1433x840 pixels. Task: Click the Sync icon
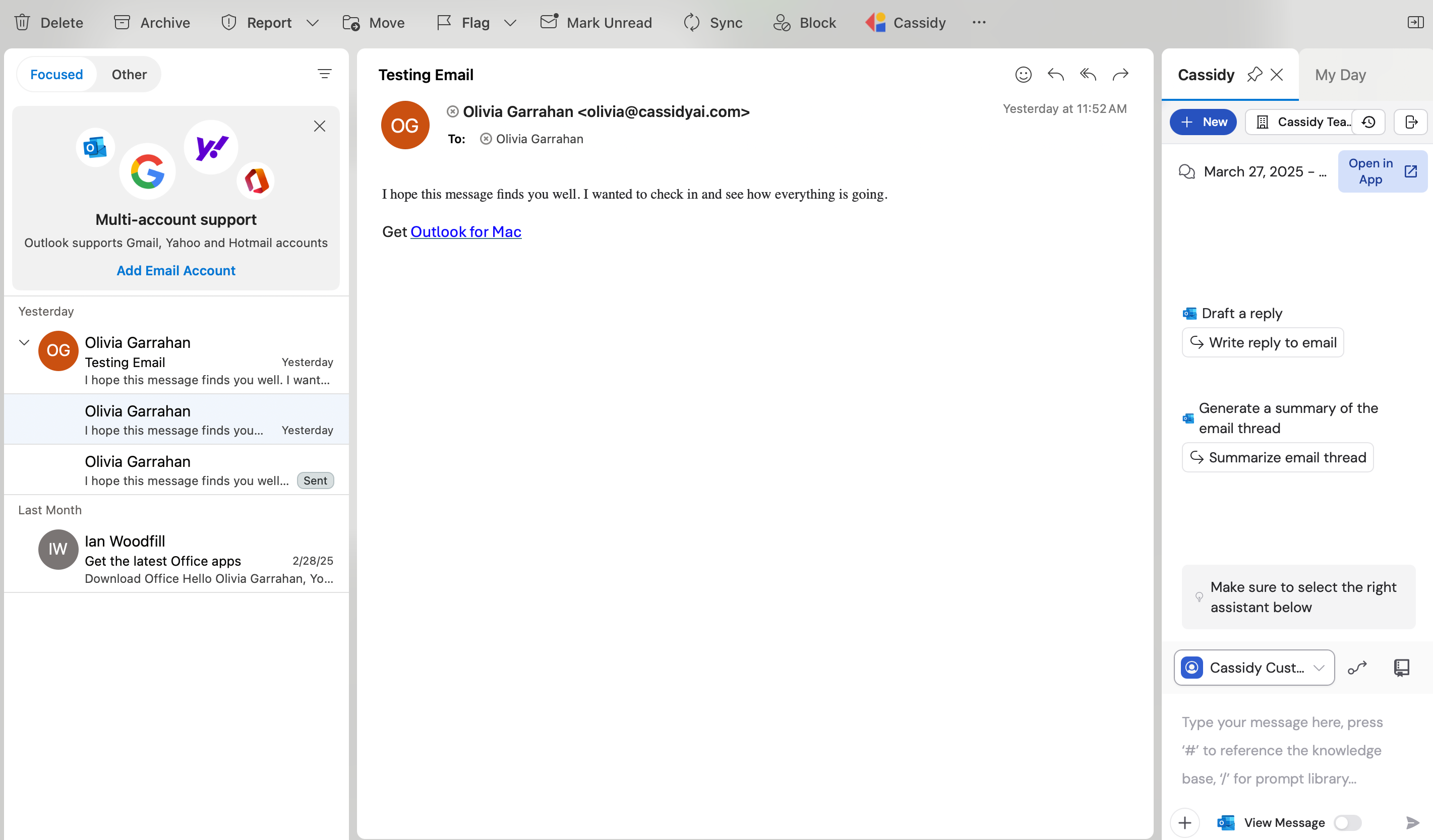691,23
